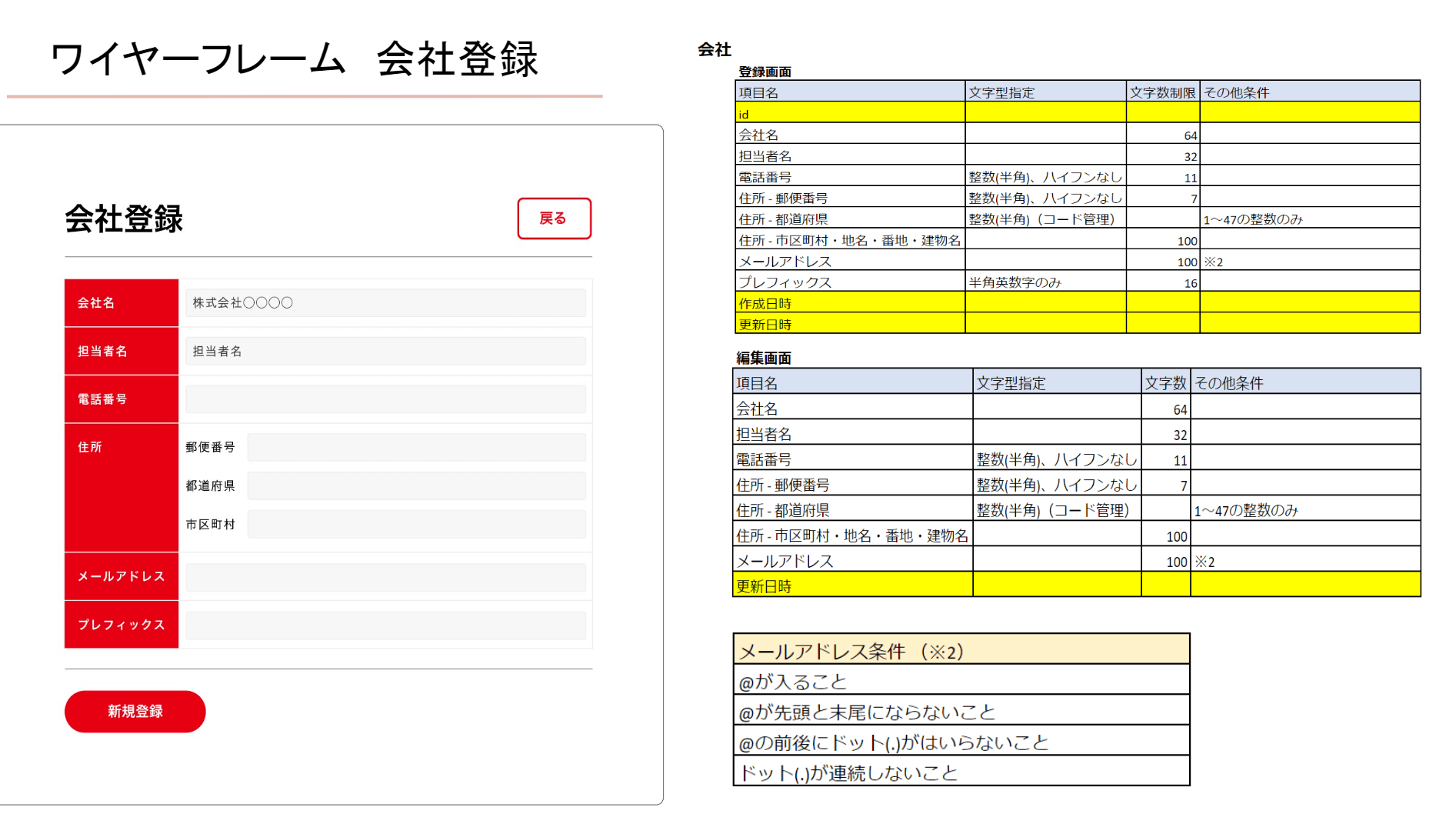Select 会社名 cell in 編集画面 table
This screenshot has width=1456, height=824.
[853, 407]
